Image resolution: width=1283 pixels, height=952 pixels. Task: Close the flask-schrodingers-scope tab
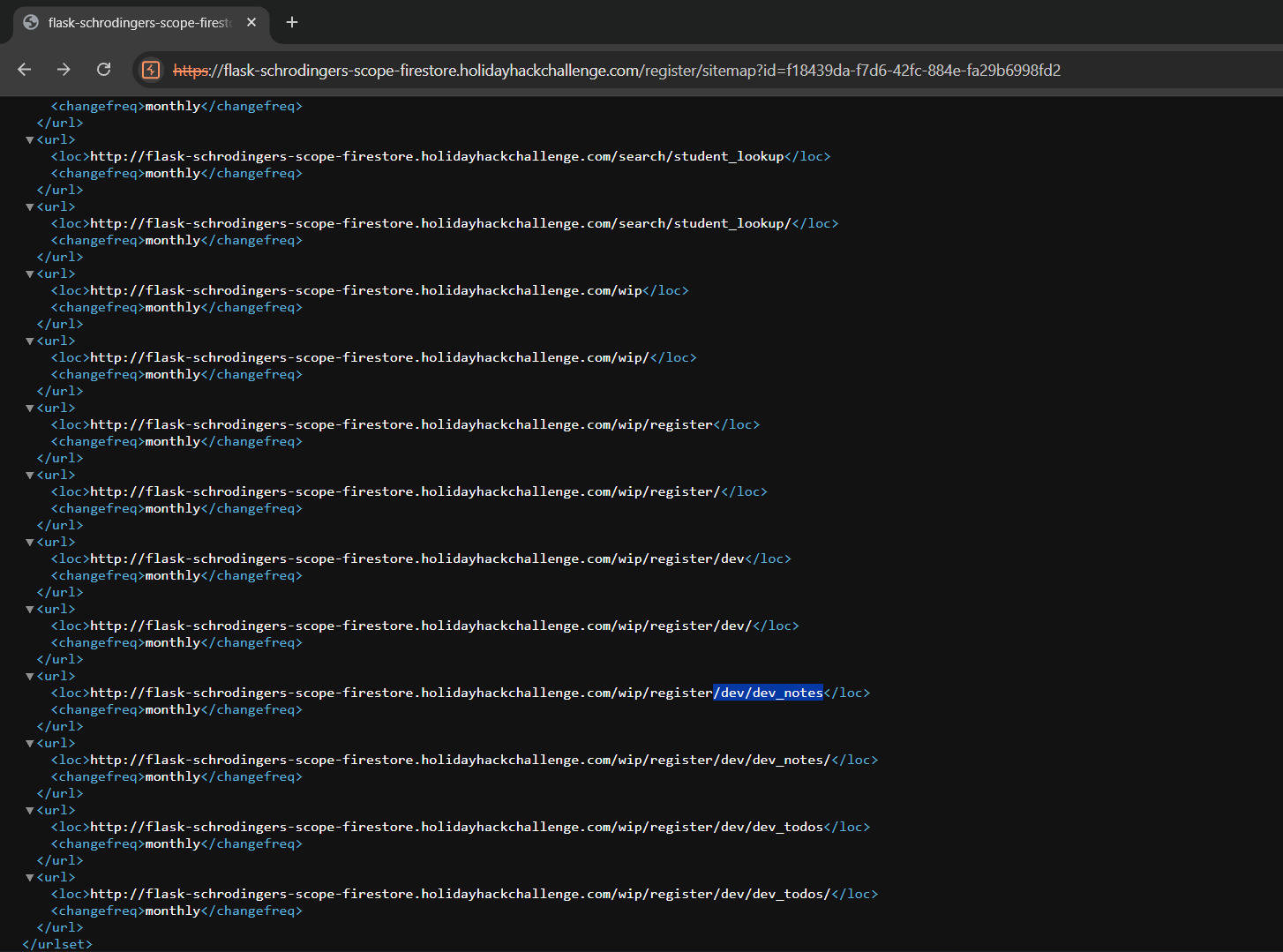point(251,22)
